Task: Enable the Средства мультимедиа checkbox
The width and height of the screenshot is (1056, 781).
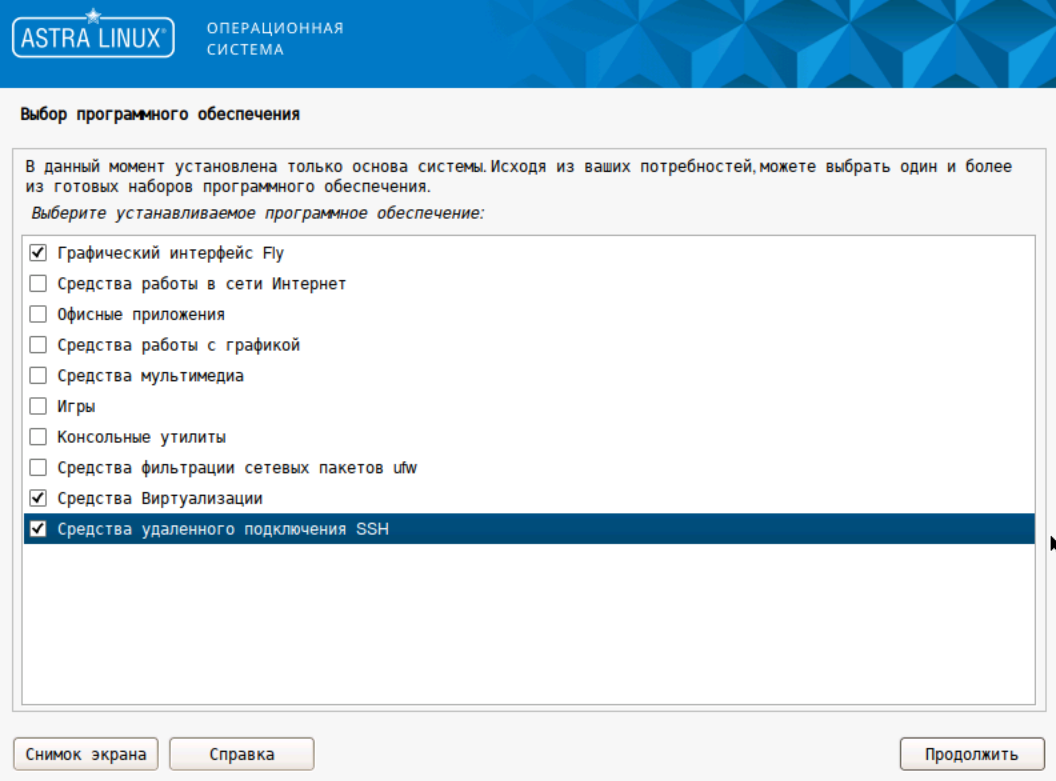Action: click(x=38, y=376)
